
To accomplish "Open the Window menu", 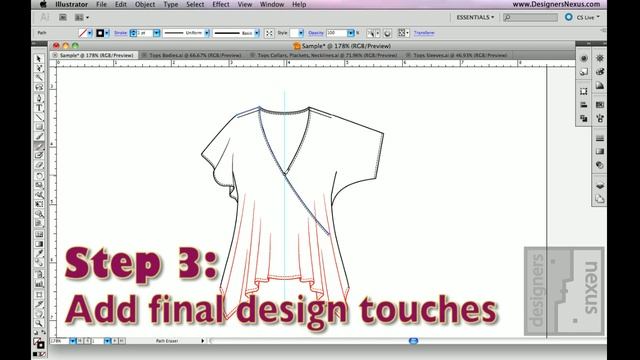I will coord(272,4).
